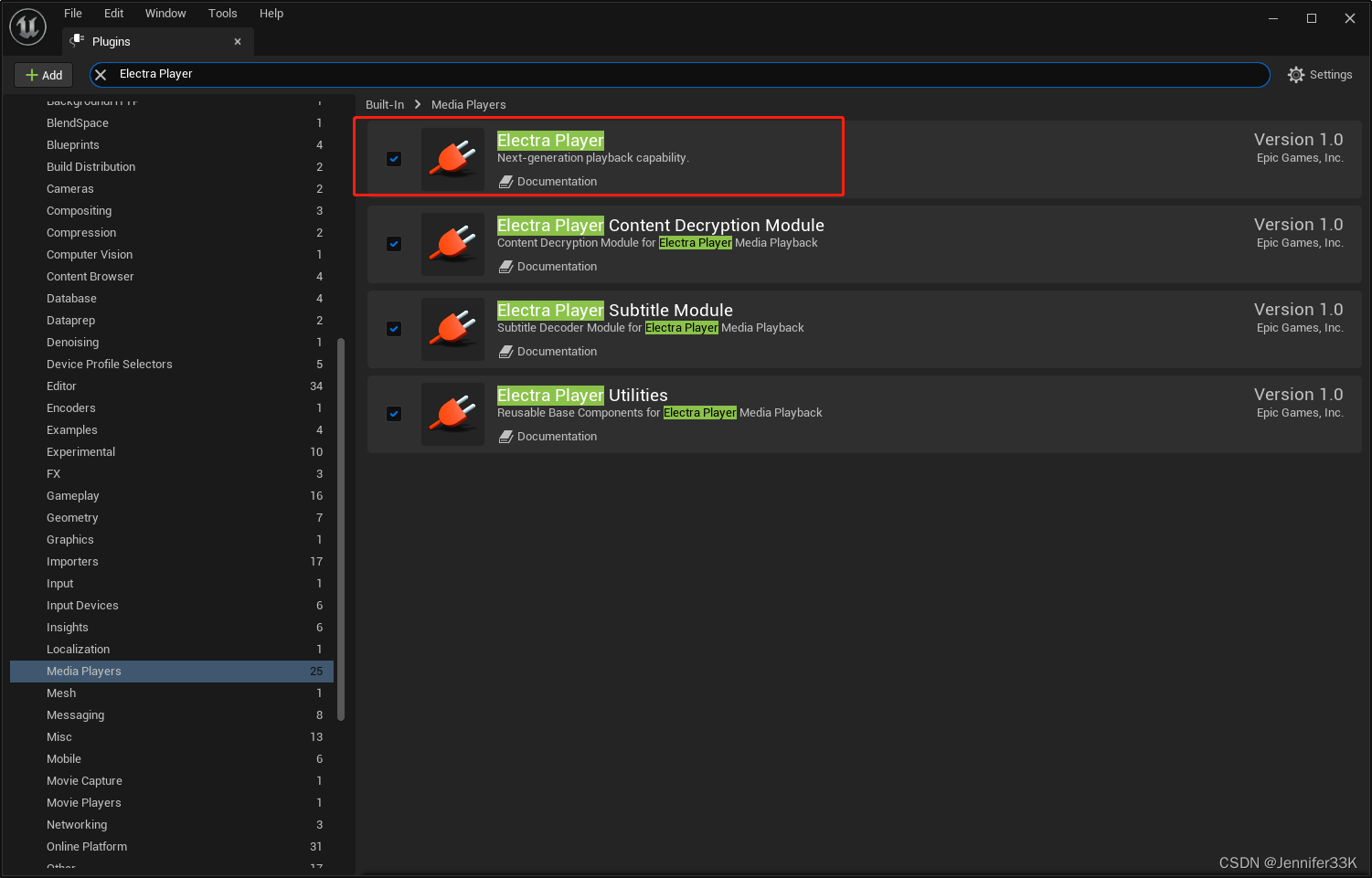Select the Geometry category
Viewport: 1372px width, 878px height.
pyautogui.click(x=172, y=518)
